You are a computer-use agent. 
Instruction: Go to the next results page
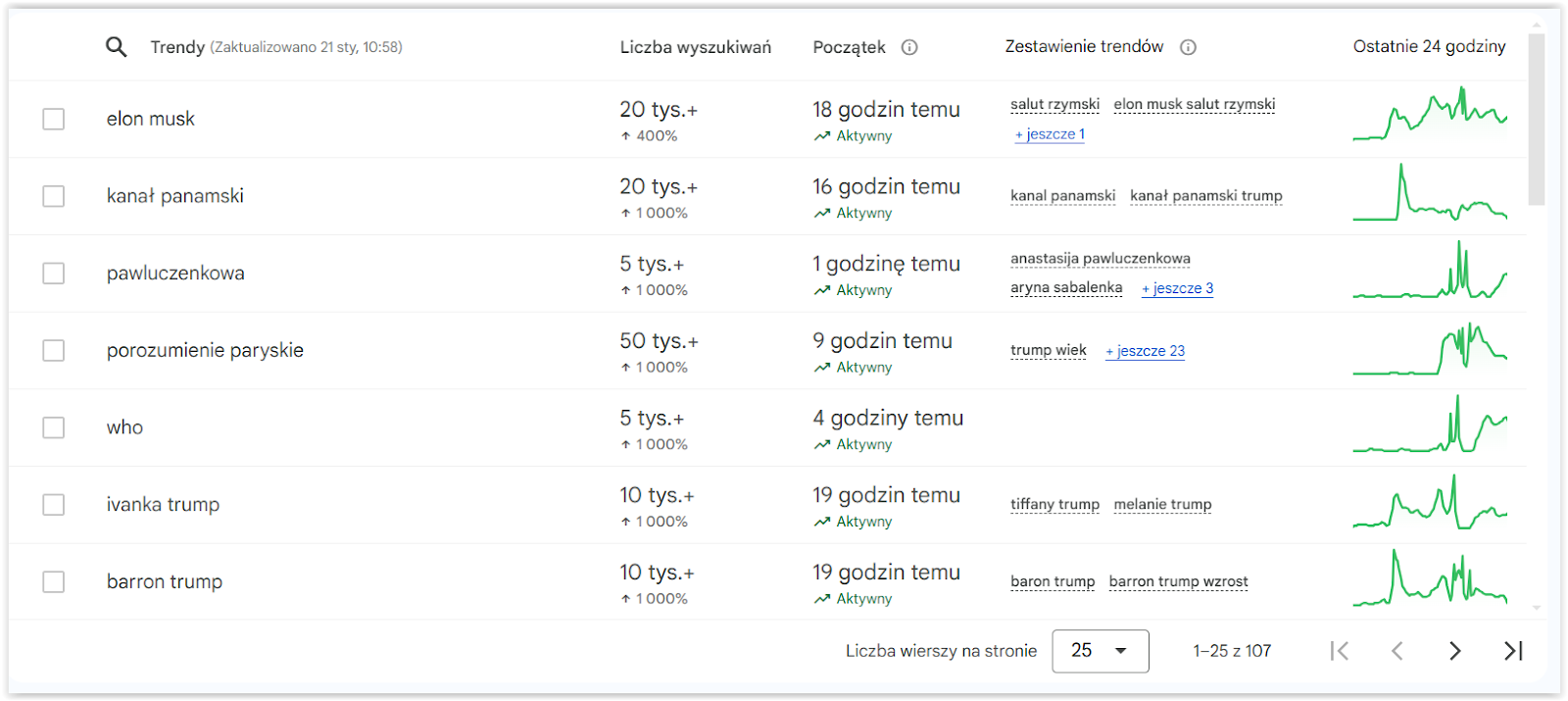tap(1455, 651)
